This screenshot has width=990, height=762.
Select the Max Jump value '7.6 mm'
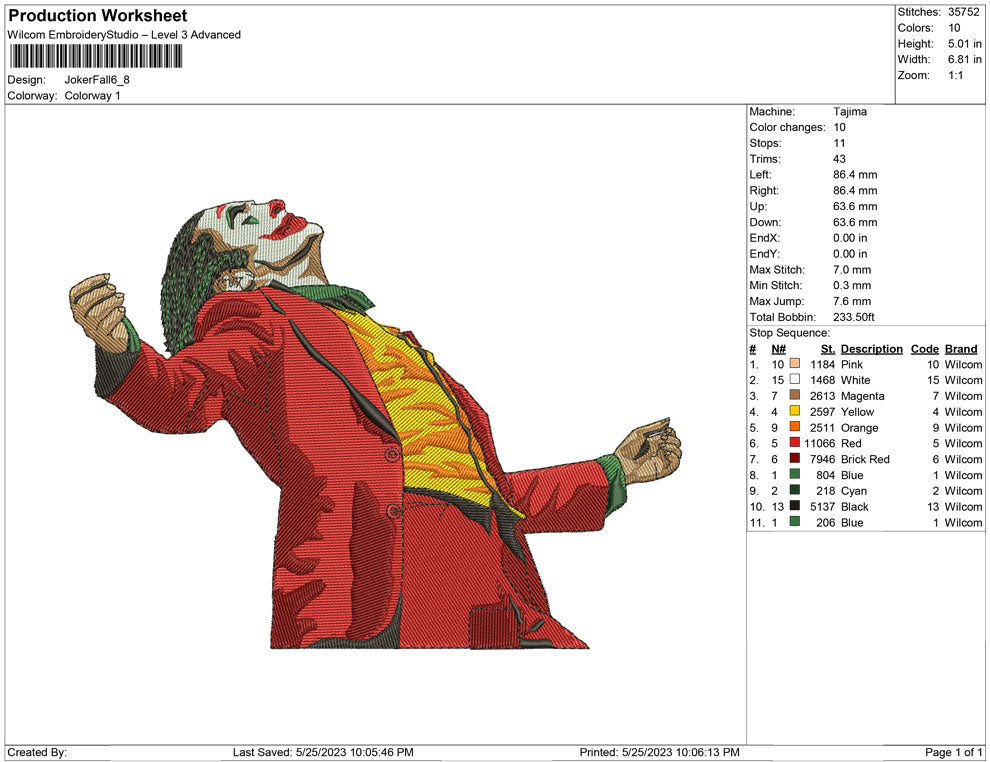tap(852, 301)
